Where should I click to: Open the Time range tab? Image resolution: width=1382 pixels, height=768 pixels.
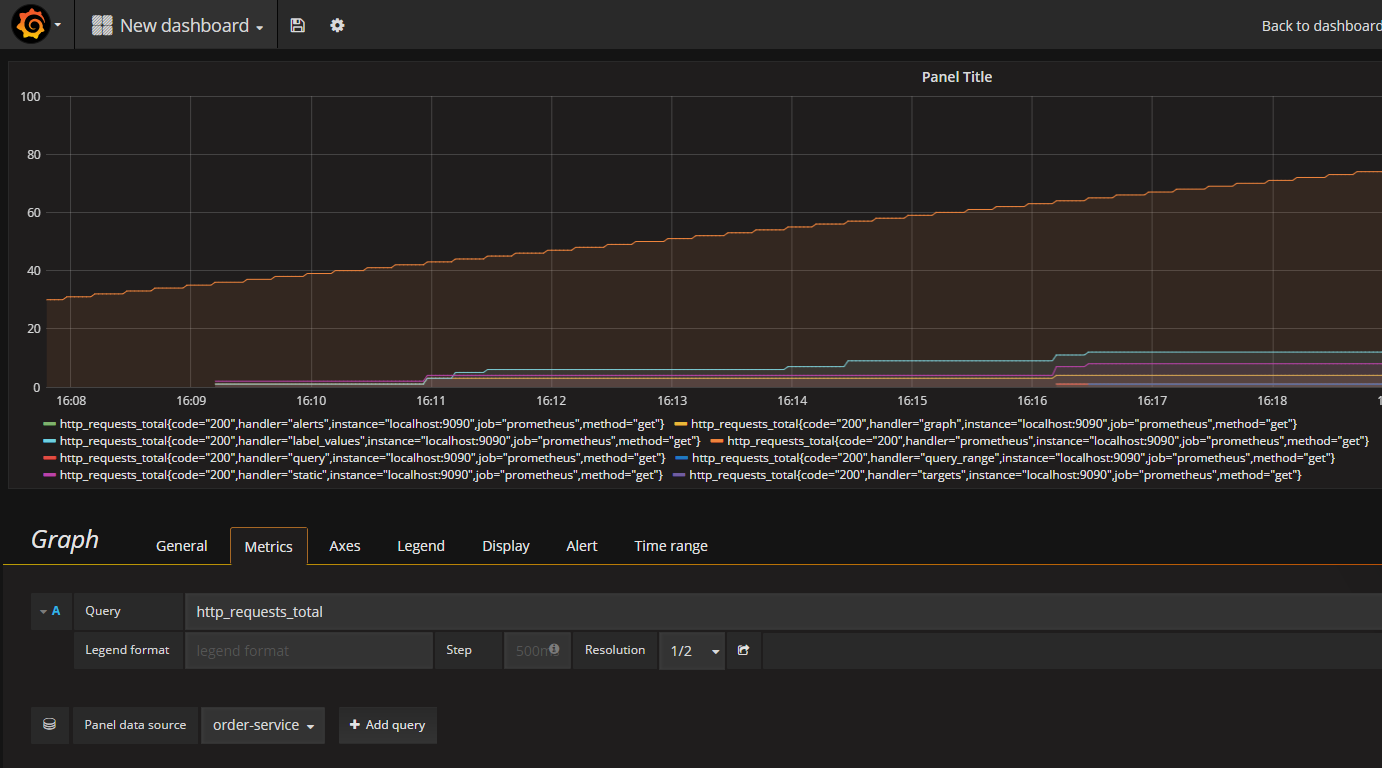coord(670,546)
